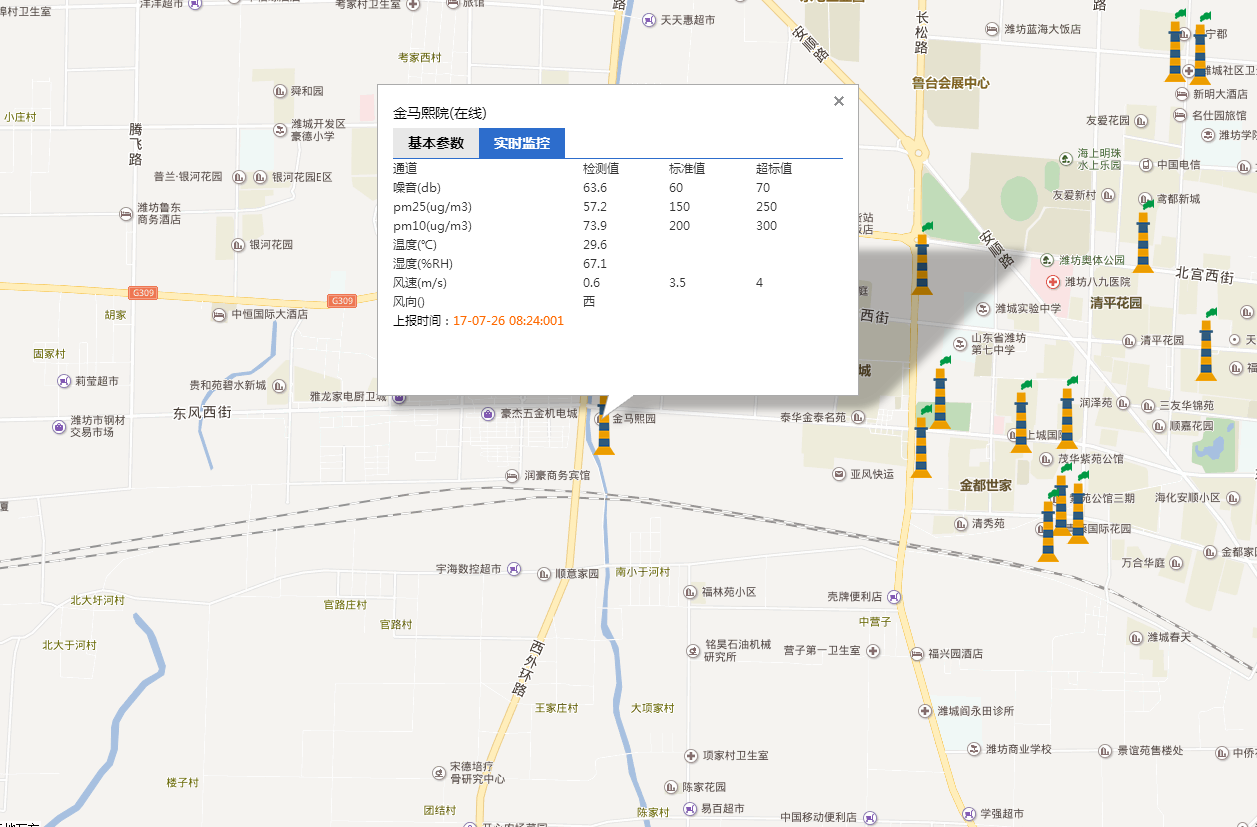Click the tower marker left of 新明大酒店
This screenshot has height=827, width=1257.
tap(1175, 52)
